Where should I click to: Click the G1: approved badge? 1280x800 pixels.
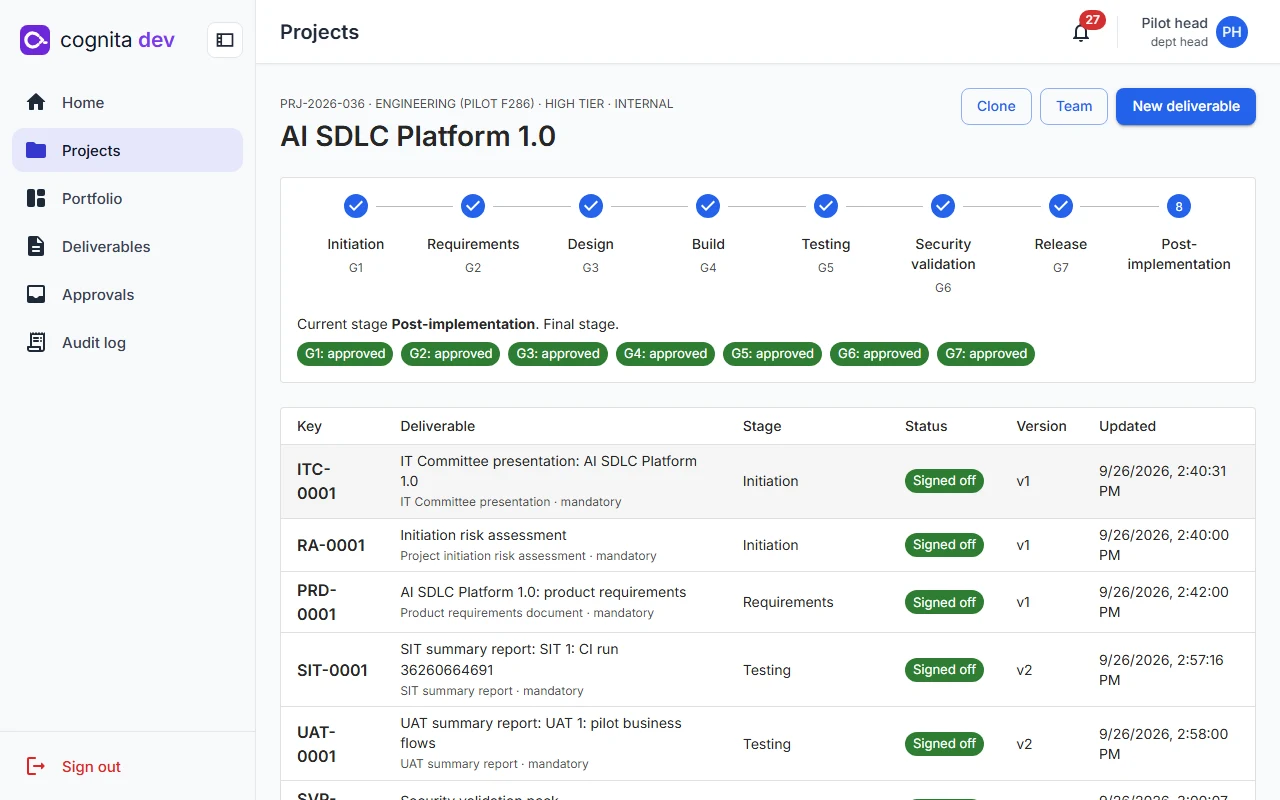pyautogui.click(x=345, y=353)
